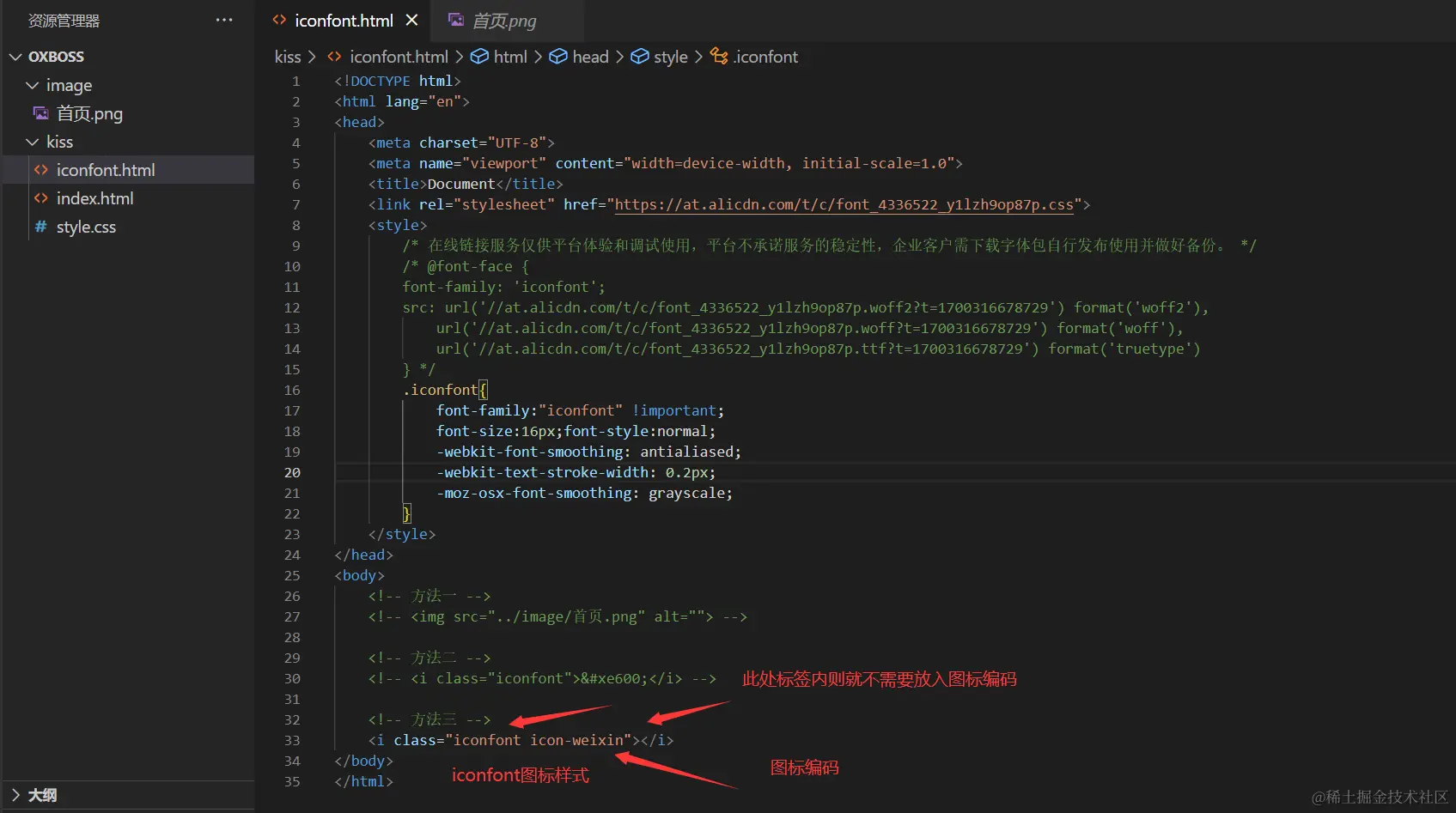Click the font-family "iconfont" !important declaration
Image resolution: width=1456 pixels, height=813 pixels.
click(580, 410)
